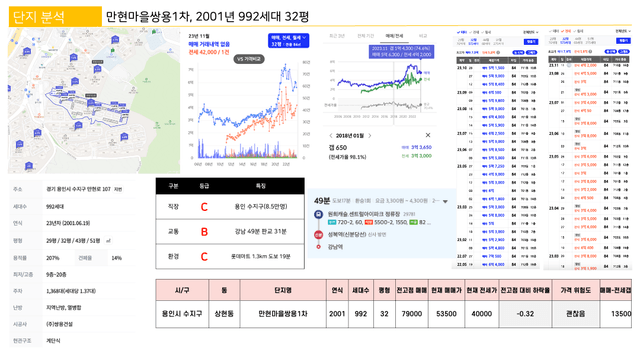
Task: Click the 2023.11 price tooltip on the chart
Action: pos(402,51)
